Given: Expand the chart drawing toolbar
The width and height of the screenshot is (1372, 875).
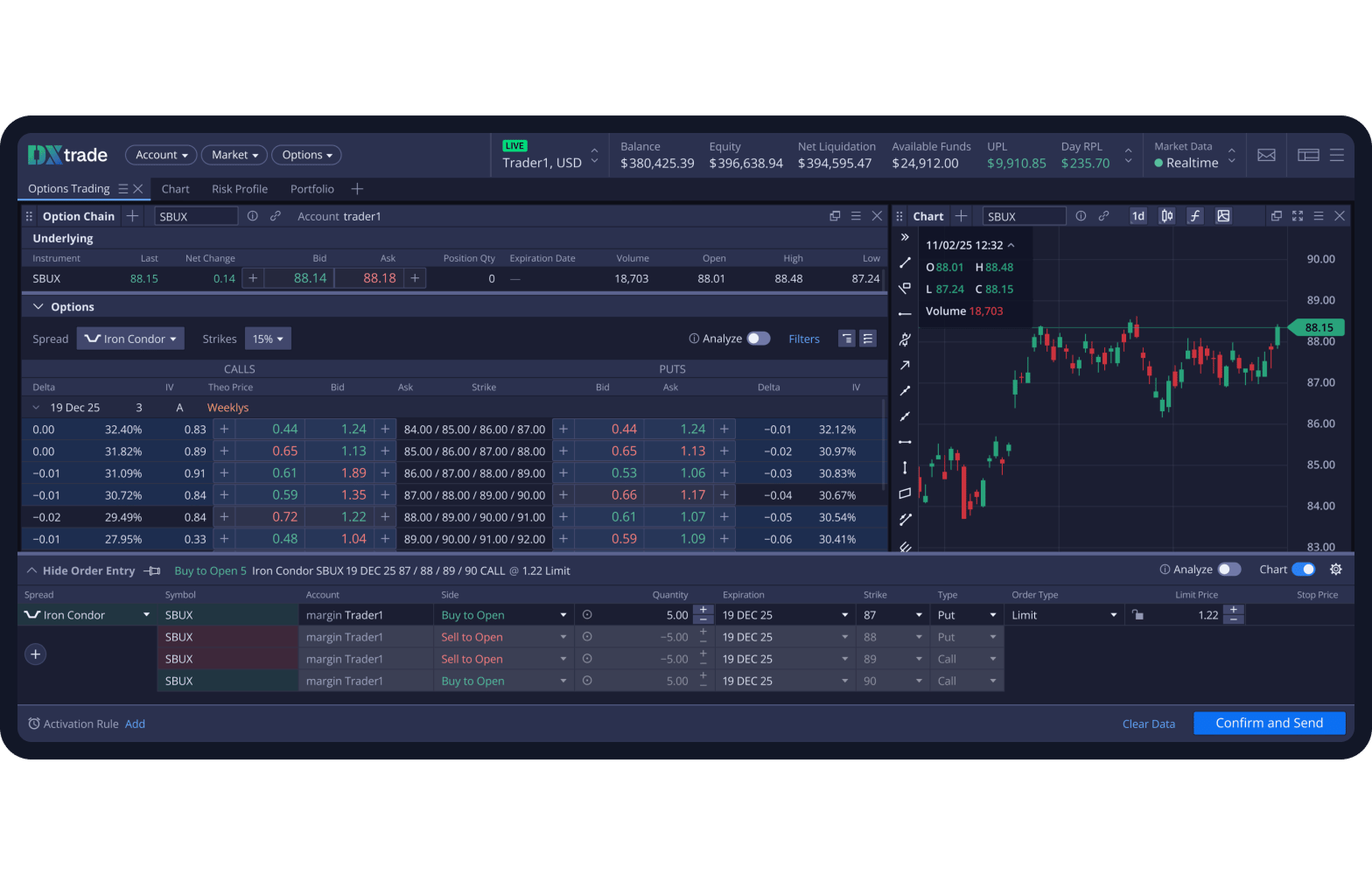Looking at the screenshot, I should (x=905, y=237).
